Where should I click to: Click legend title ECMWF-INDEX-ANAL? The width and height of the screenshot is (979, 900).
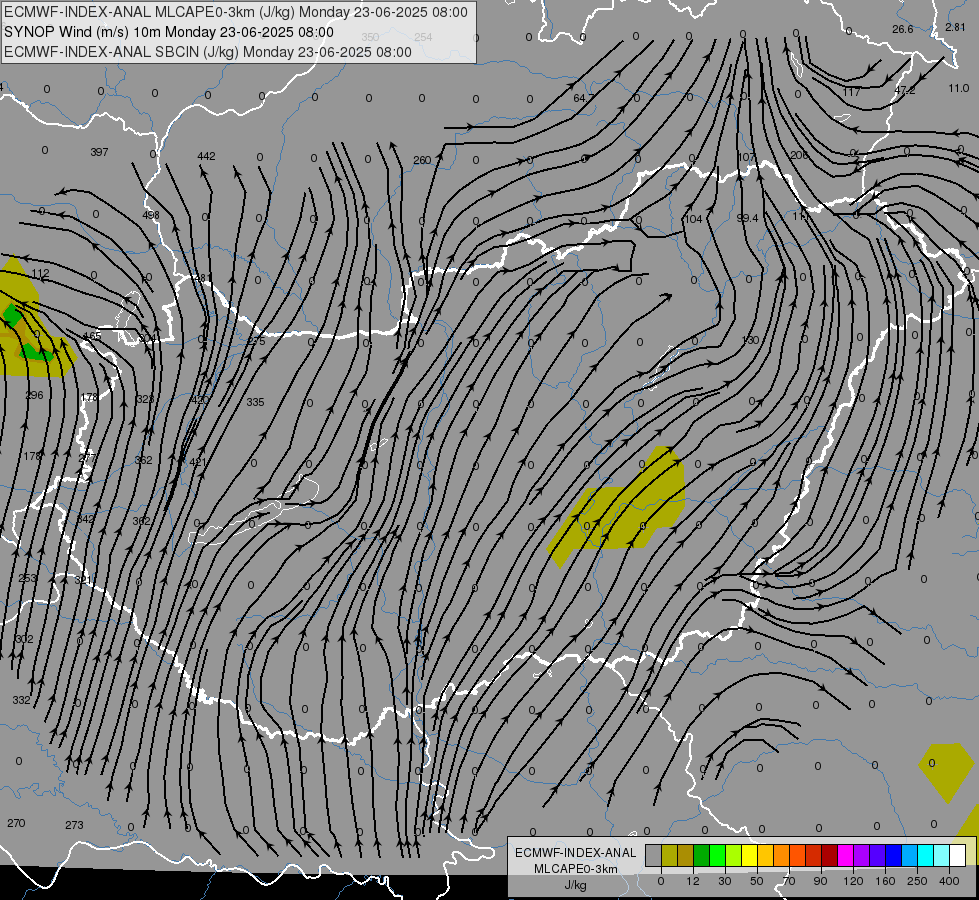[576, 853]
